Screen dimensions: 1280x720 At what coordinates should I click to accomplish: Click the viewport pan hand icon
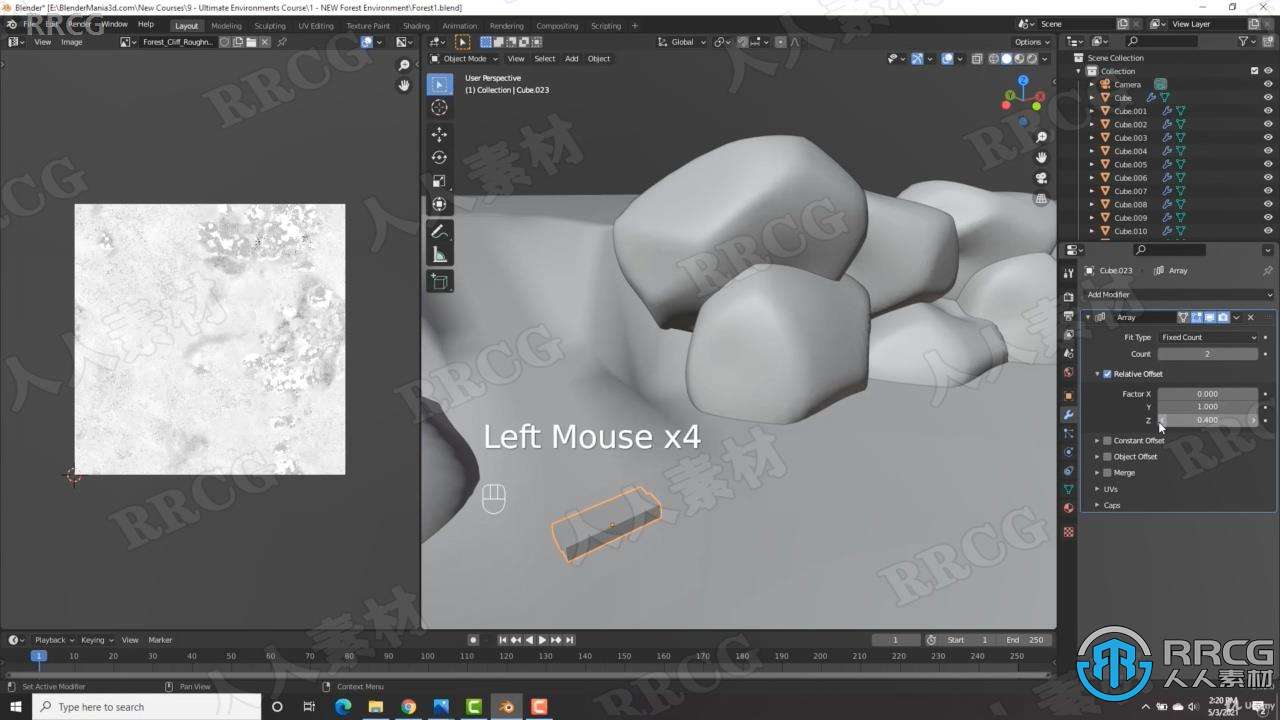tap(1041, 158)
